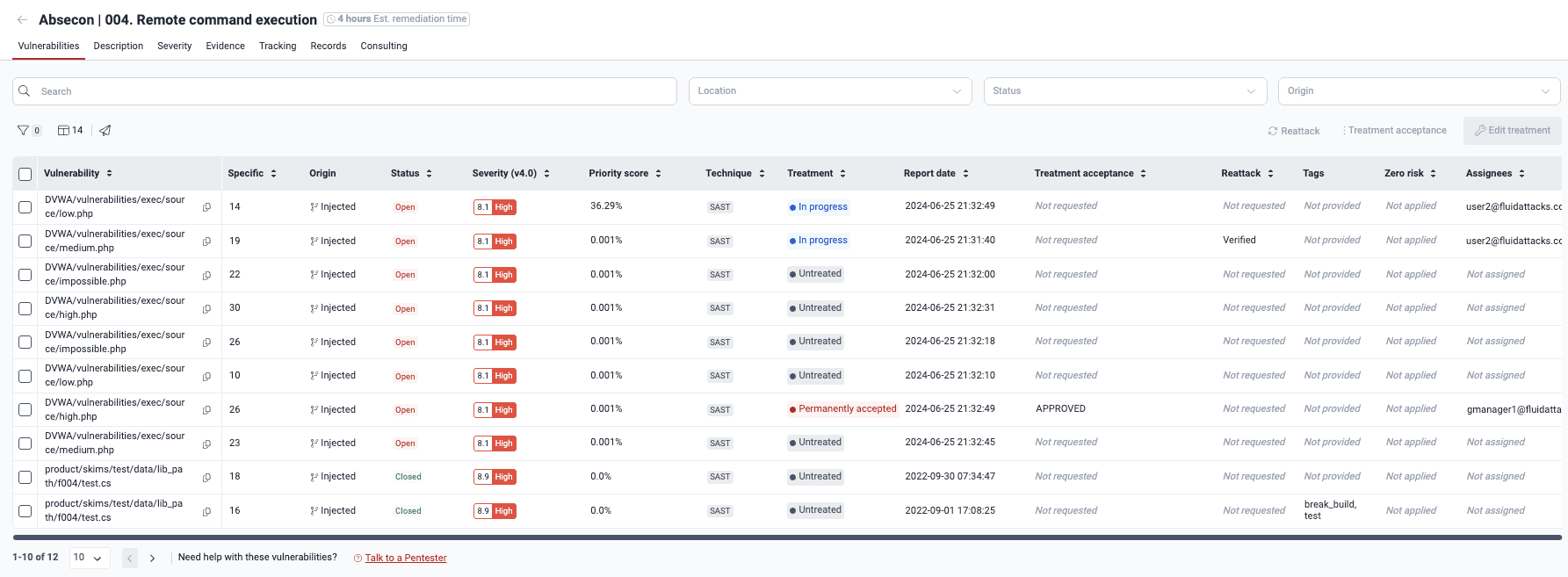
Task: Select checkbox for row with specific 16
Action: click(25, 510)
